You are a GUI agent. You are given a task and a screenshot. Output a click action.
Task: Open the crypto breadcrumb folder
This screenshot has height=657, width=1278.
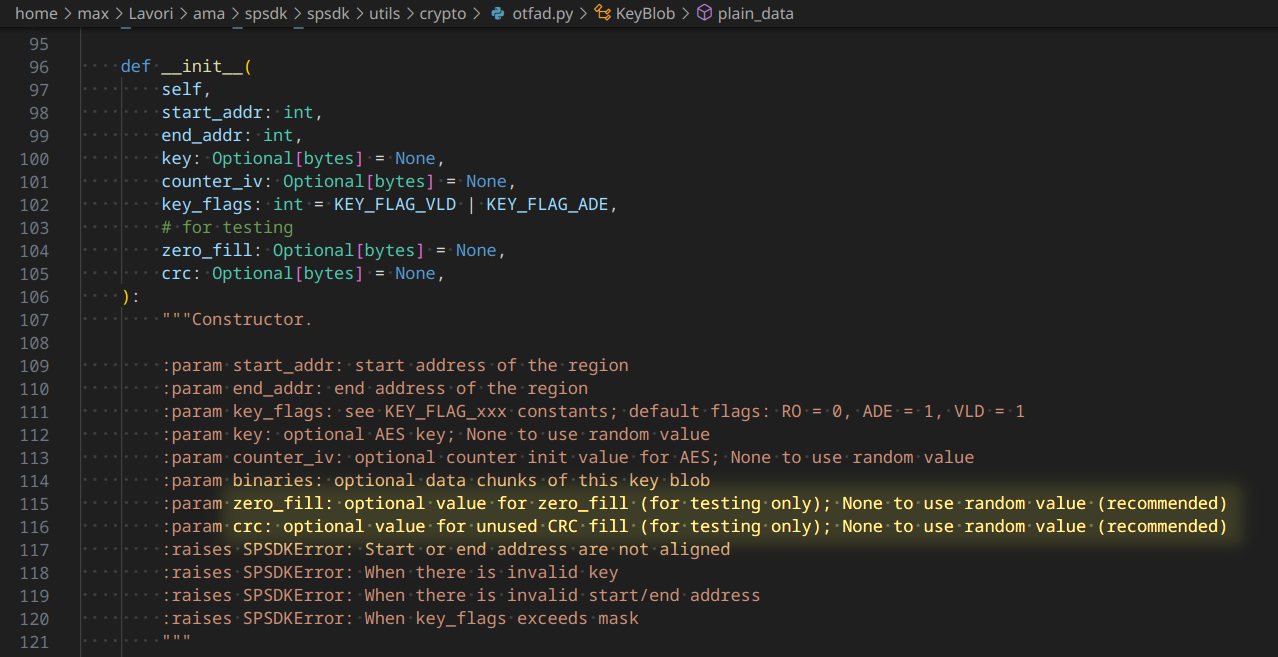pyautogui.click(x=443, y=13)
